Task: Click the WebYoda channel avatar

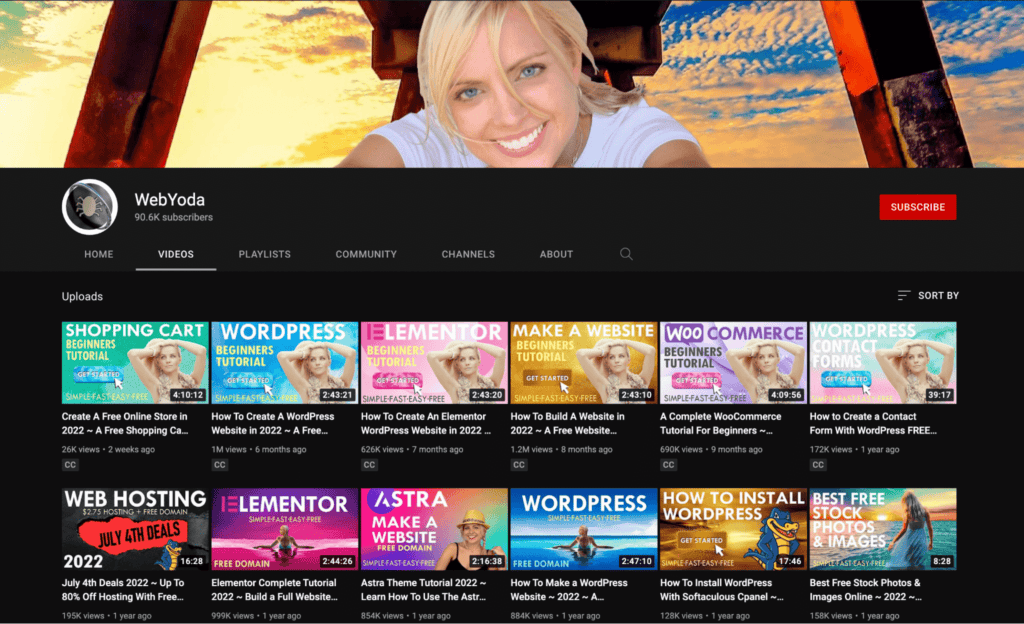Action: pos(89,206)
